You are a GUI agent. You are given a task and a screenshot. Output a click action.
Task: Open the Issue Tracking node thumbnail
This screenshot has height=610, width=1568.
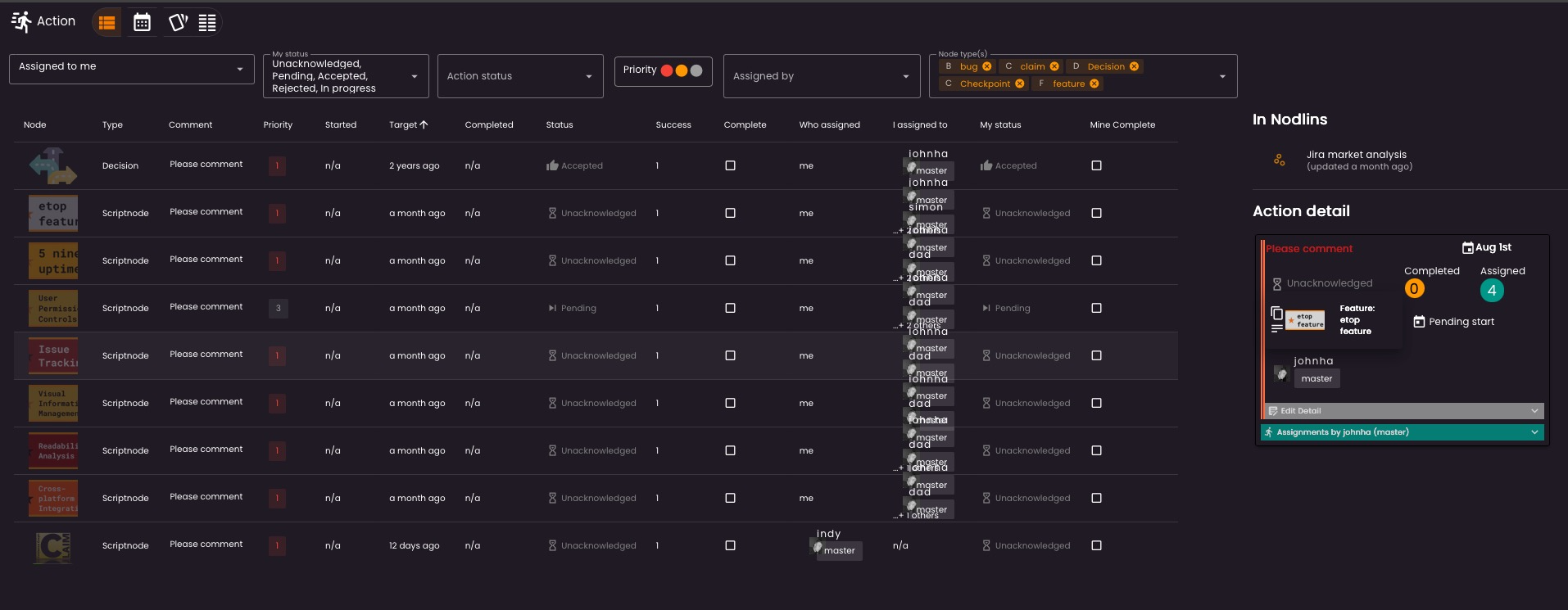pyautogui.click(x=53, y=355)
